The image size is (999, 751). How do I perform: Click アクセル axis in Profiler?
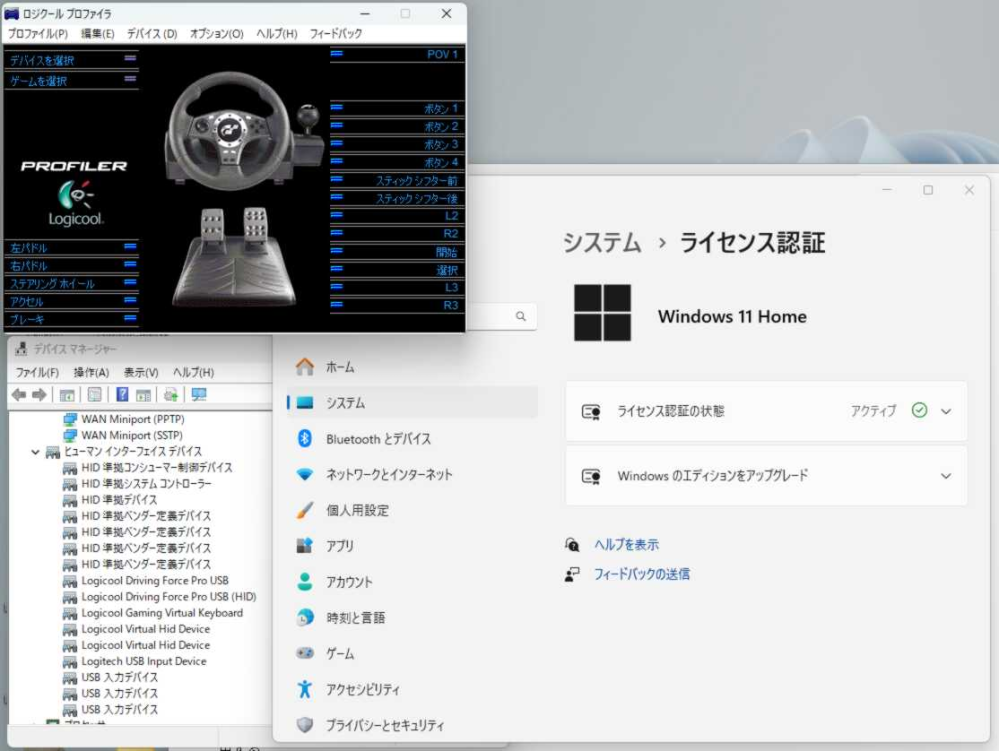click(71, 301)
